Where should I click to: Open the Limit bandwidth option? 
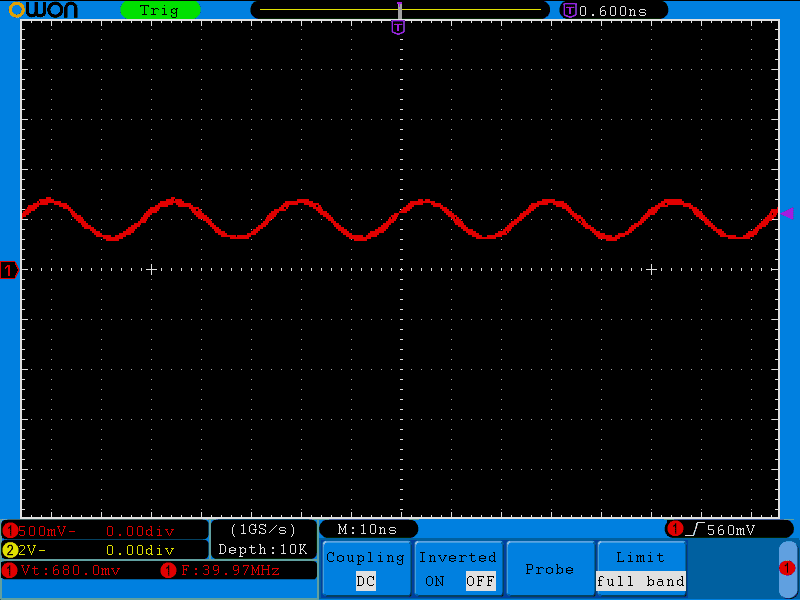pos(640,558)
